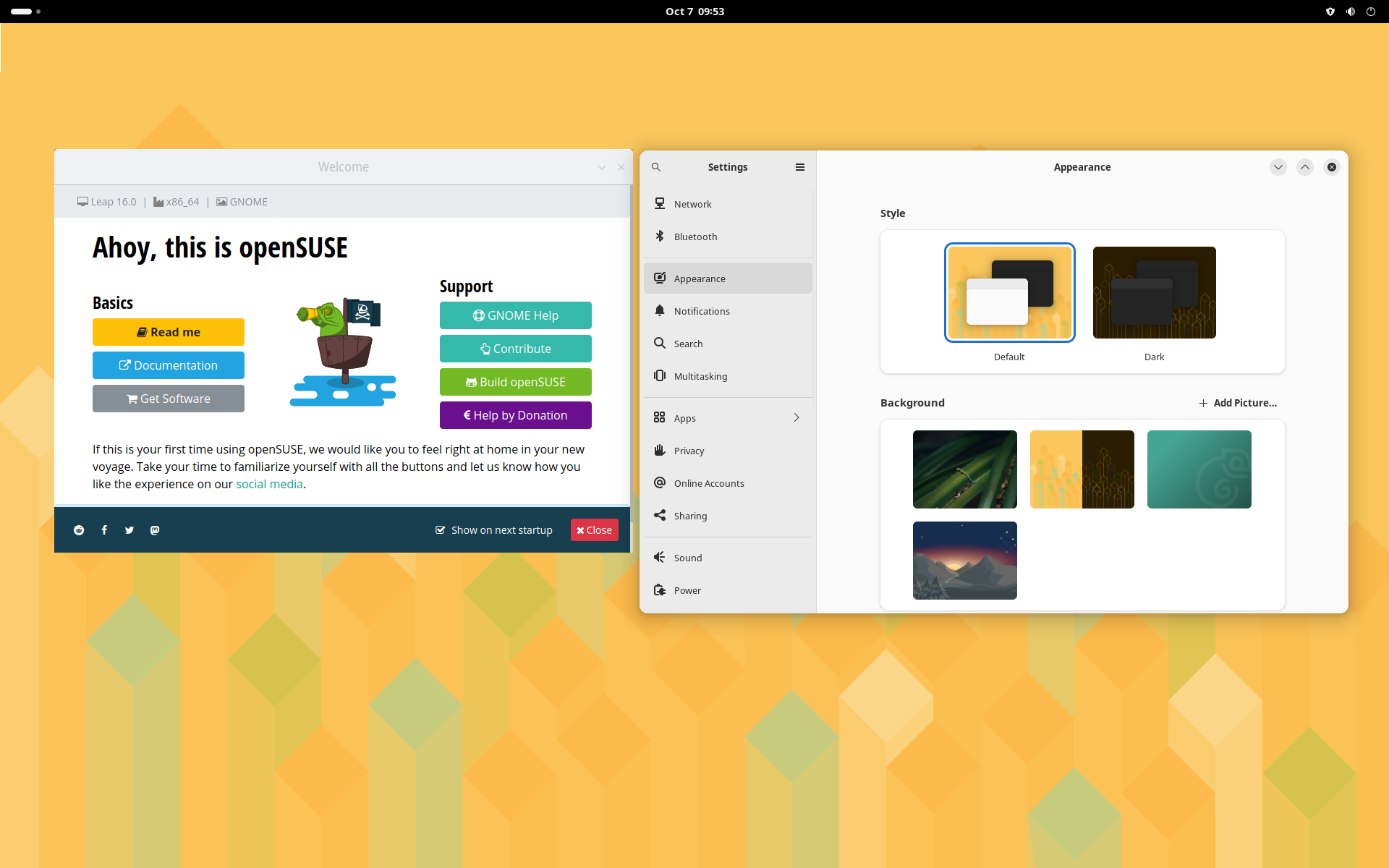Click Get Software menu item
Image resolution: width=1389 pixels, height=868 pixels.
[x=168, y=398]
